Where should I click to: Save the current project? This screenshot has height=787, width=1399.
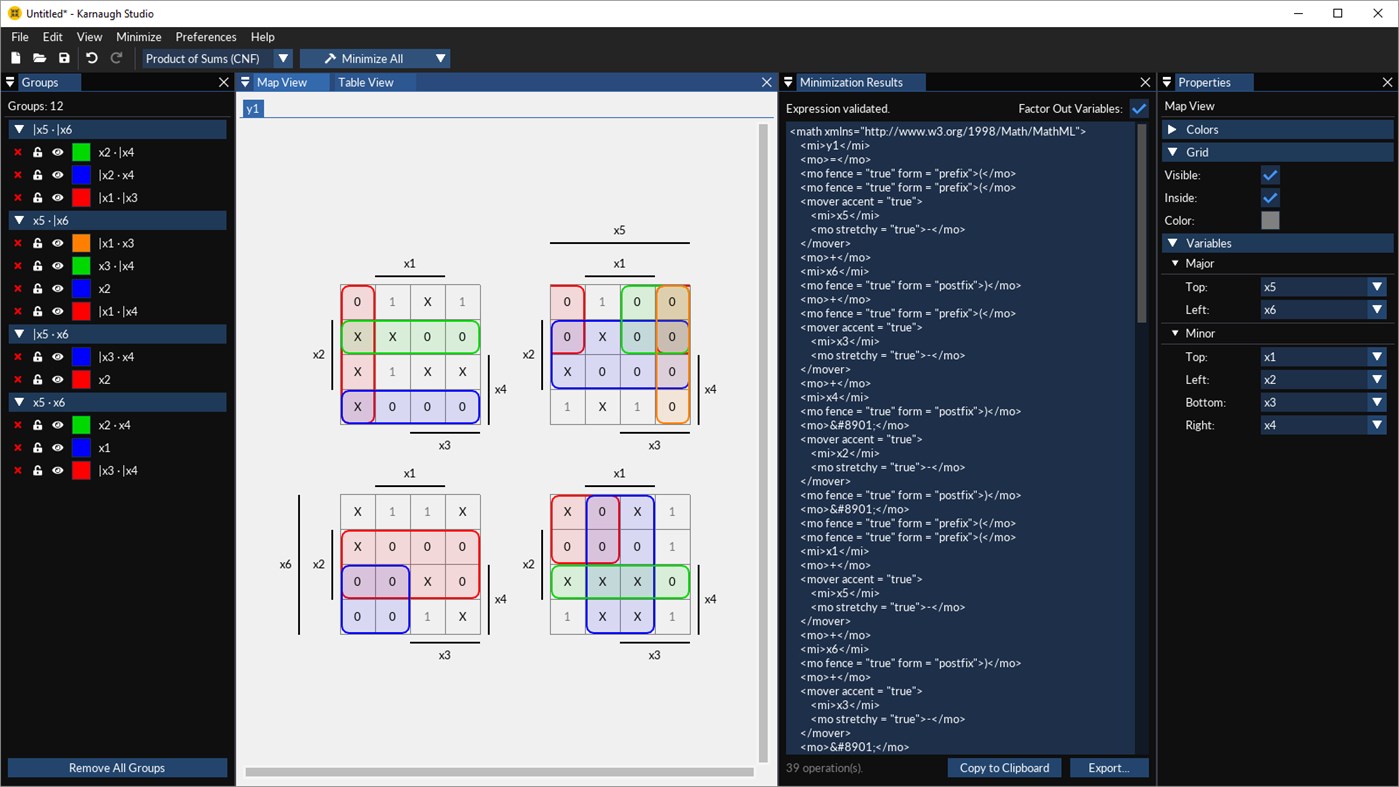(63, 58)
